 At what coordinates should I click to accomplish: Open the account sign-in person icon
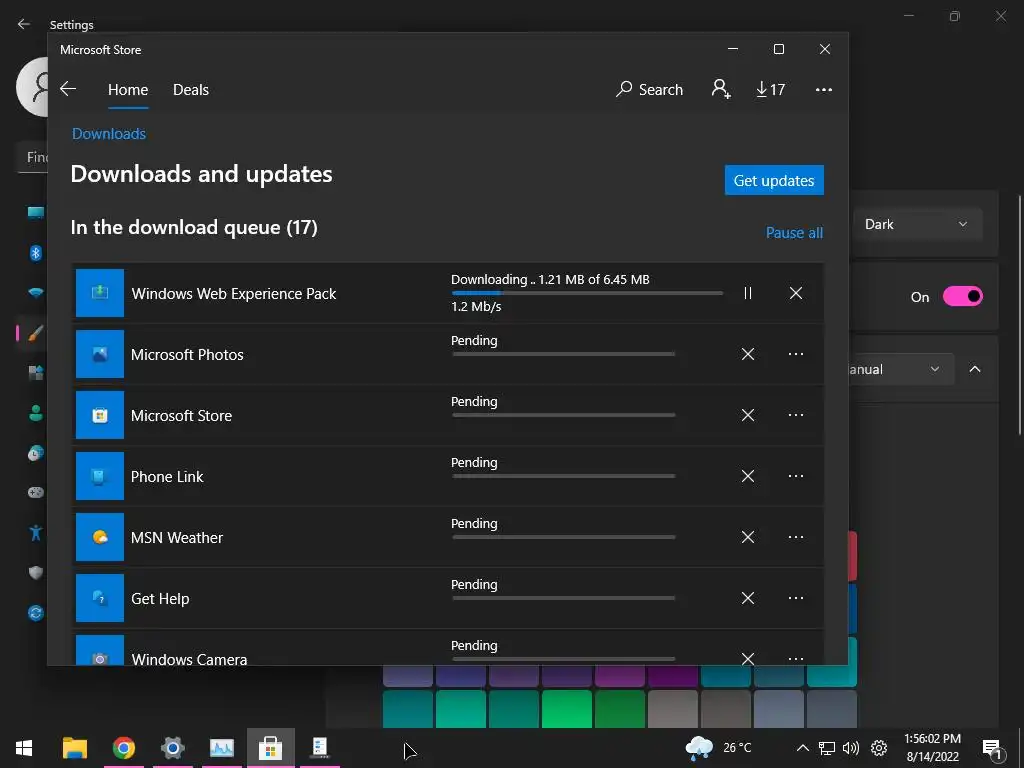721,89
